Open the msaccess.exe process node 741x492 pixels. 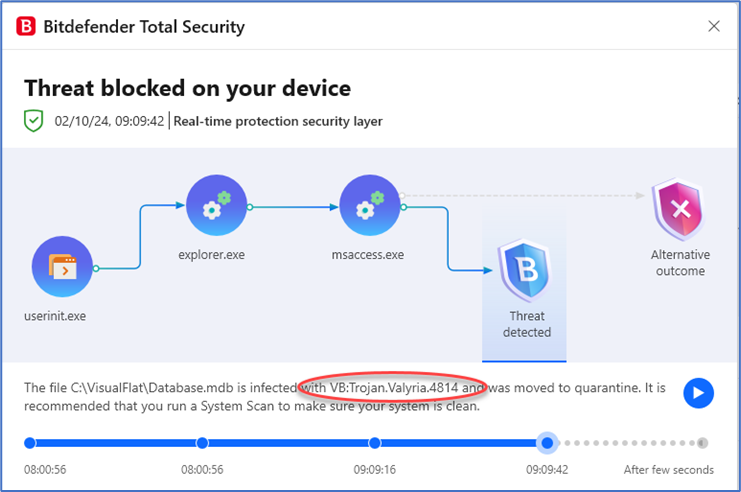tap(370, 205)
